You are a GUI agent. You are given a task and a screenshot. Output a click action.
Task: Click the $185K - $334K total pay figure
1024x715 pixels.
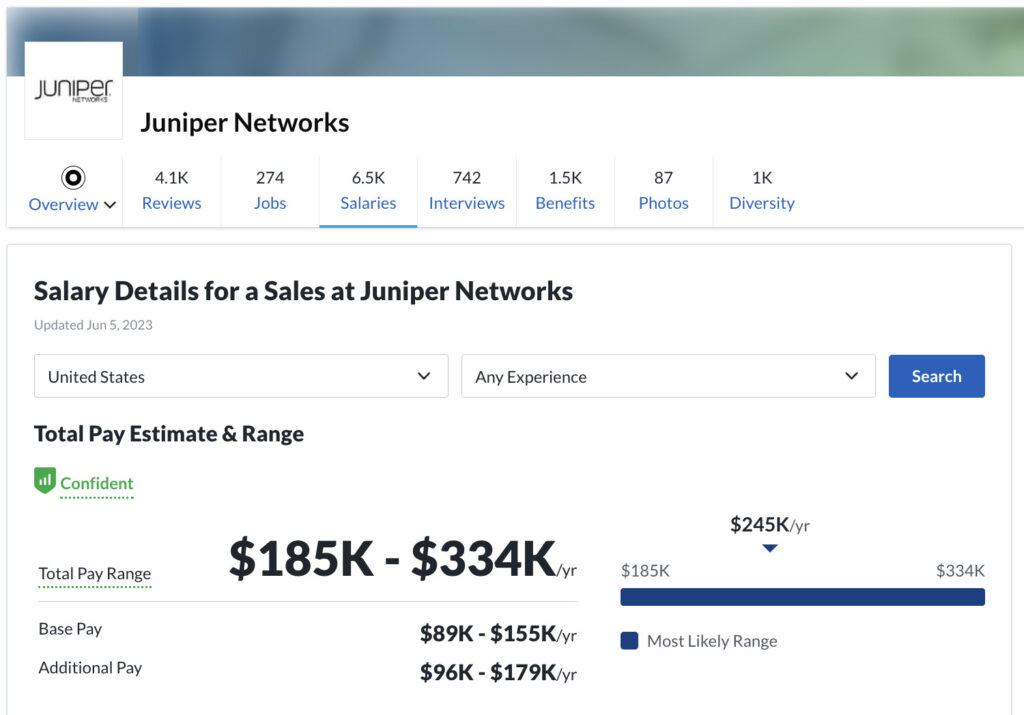[403, 559]
